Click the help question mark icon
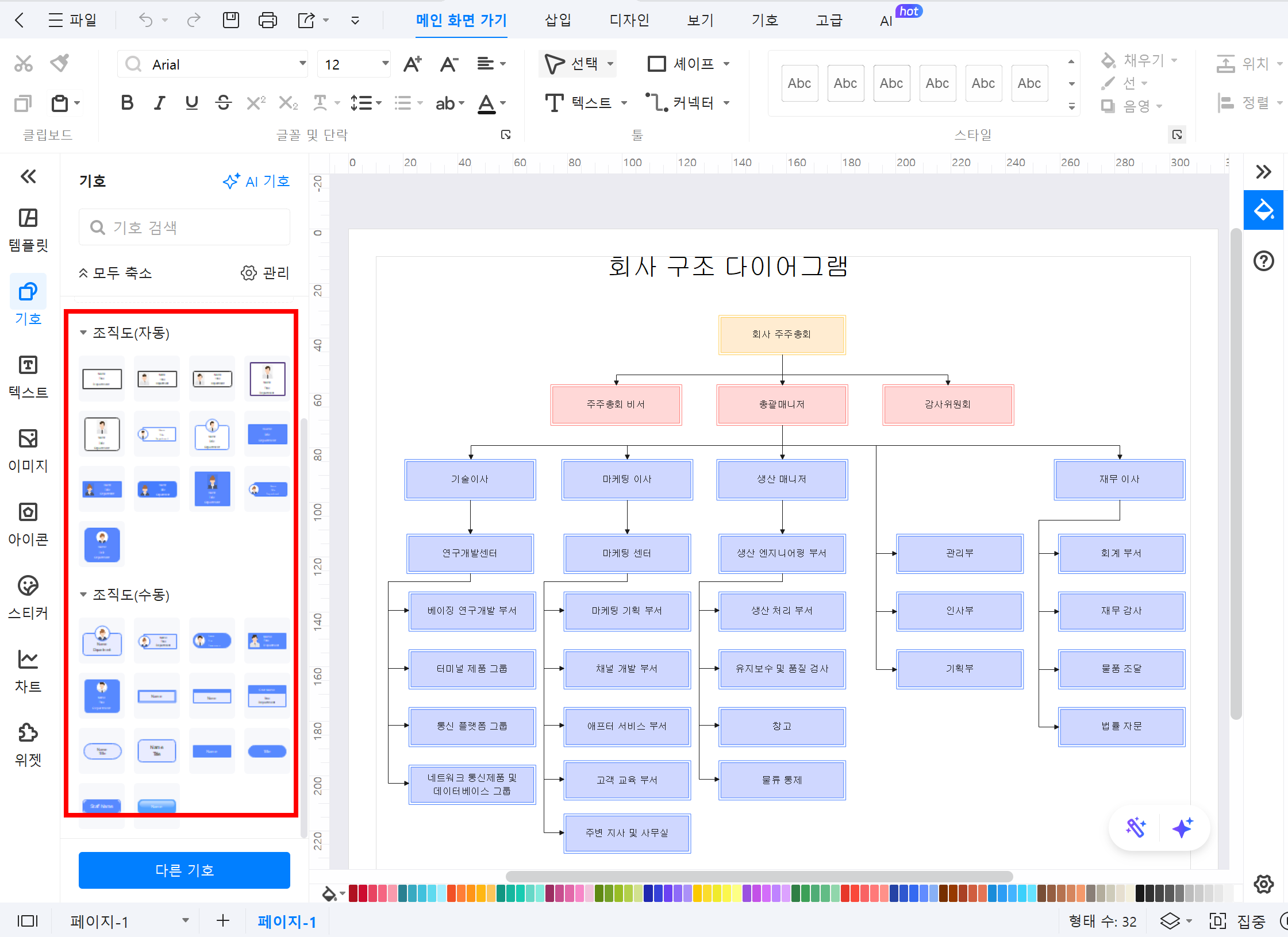This screenshot has width=1288, height=937. (1264, 261)
